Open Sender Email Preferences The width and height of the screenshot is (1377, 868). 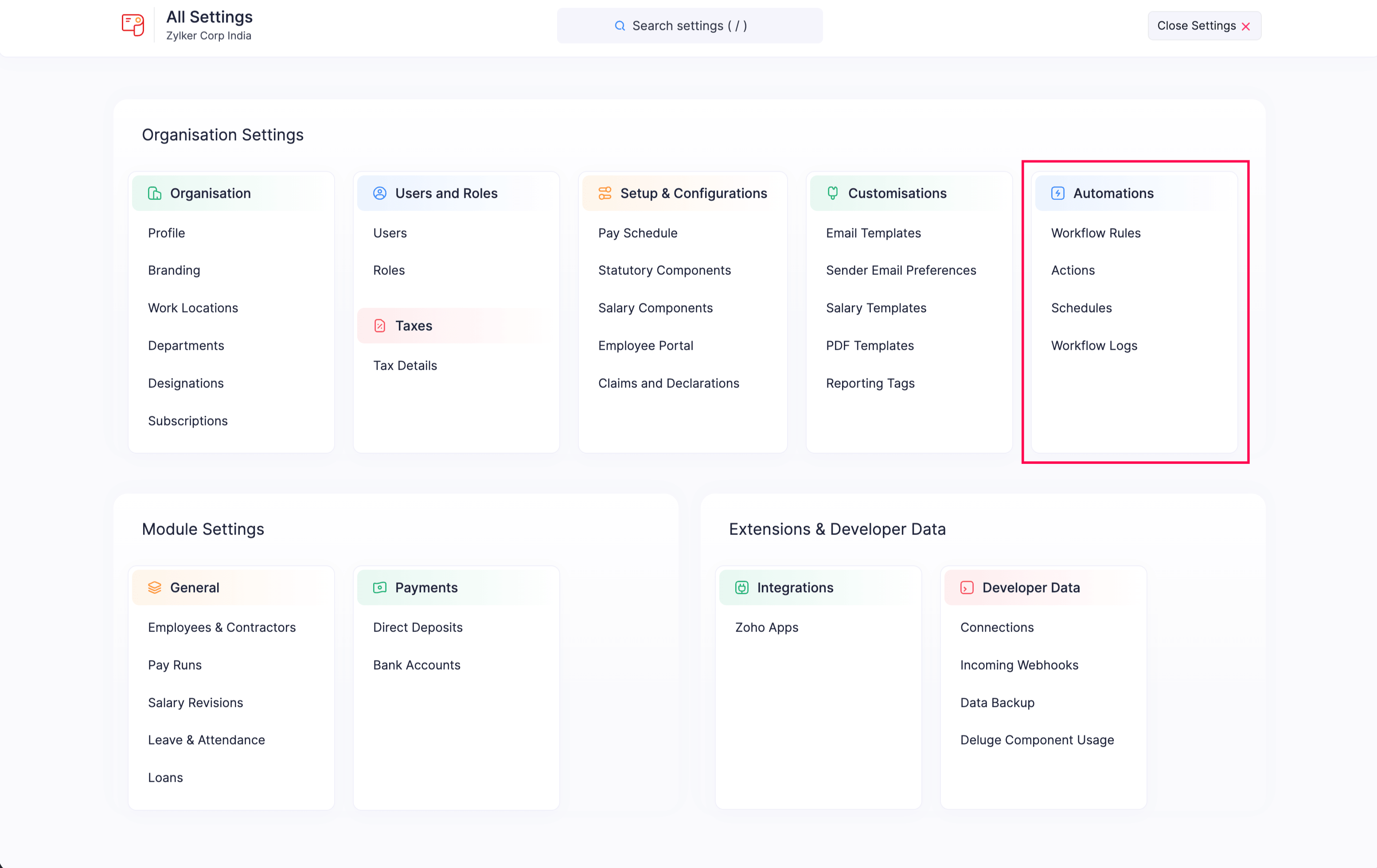[x=901, y=270]
